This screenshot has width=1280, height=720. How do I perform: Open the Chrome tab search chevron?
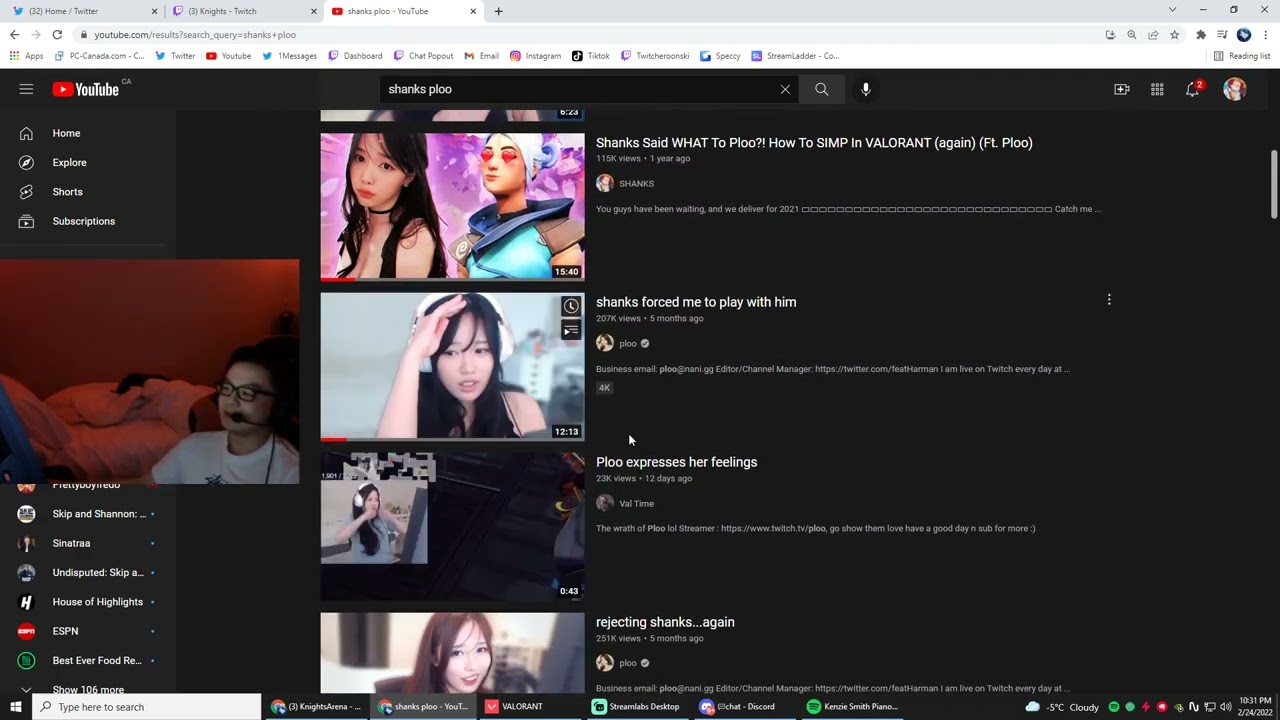point(1172,10)
